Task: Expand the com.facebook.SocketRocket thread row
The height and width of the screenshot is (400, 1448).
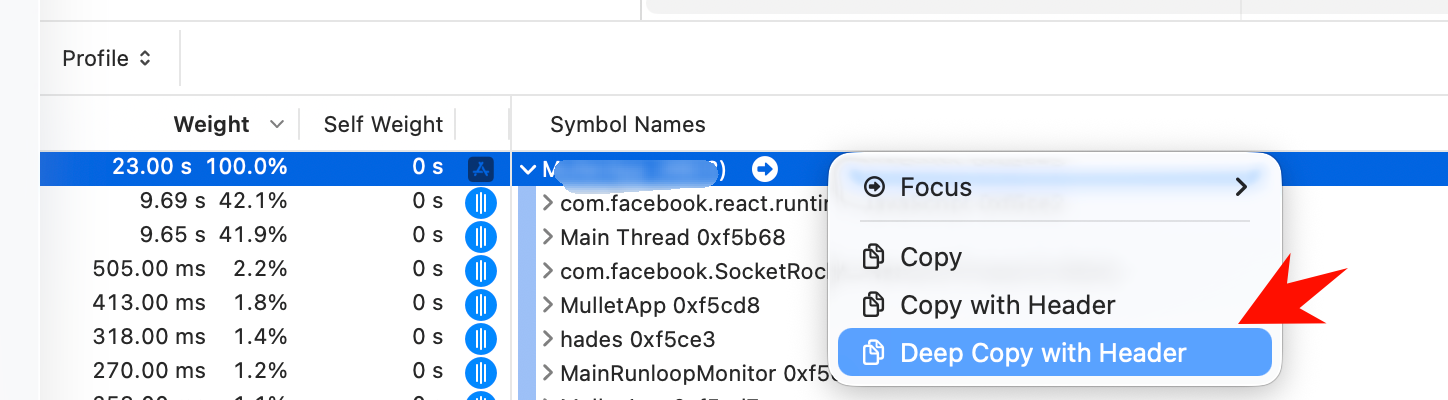Action: 547,271
